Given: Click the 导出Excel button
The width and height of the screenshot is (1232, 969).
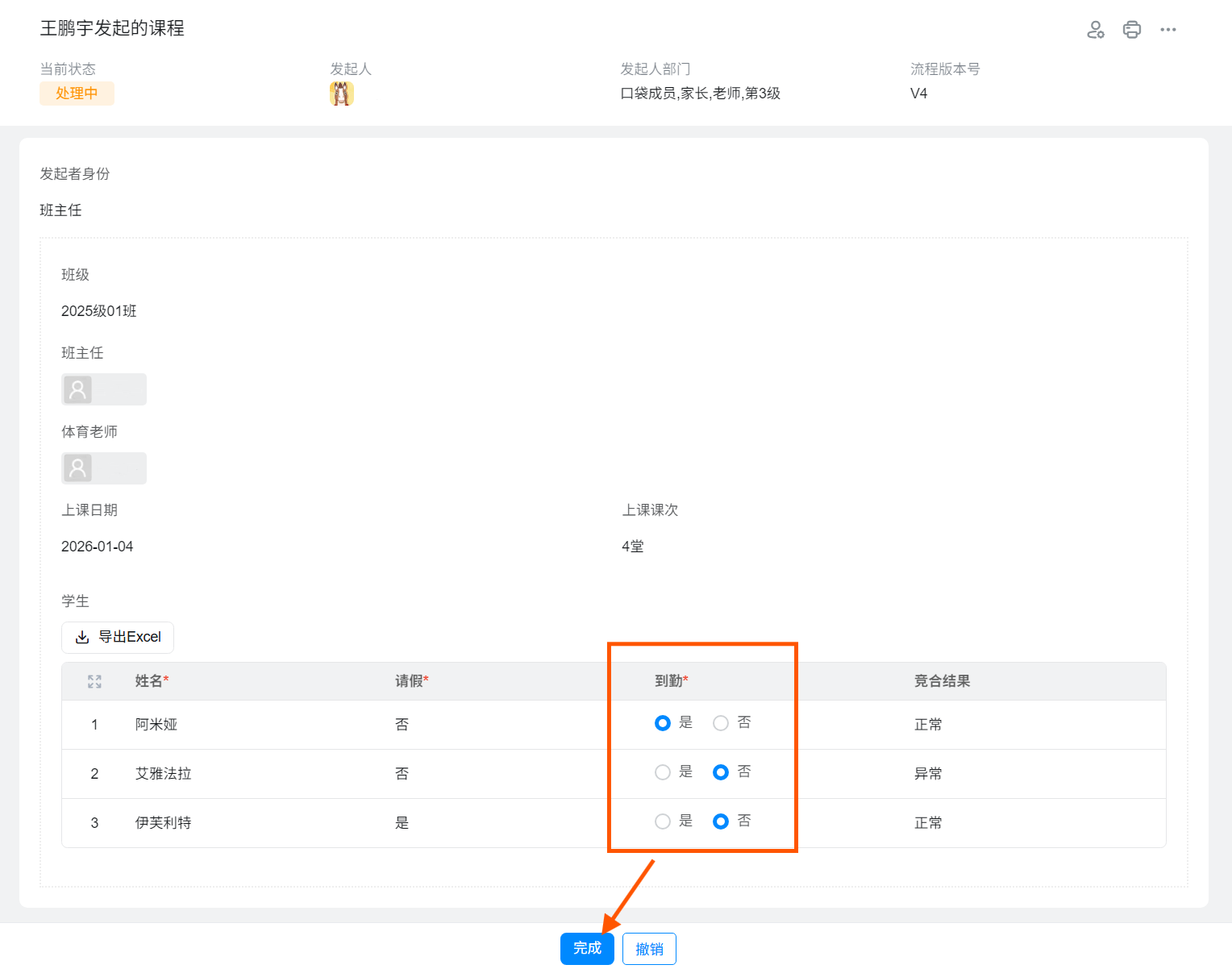Looking at the screenshot, I should [118, 638].
